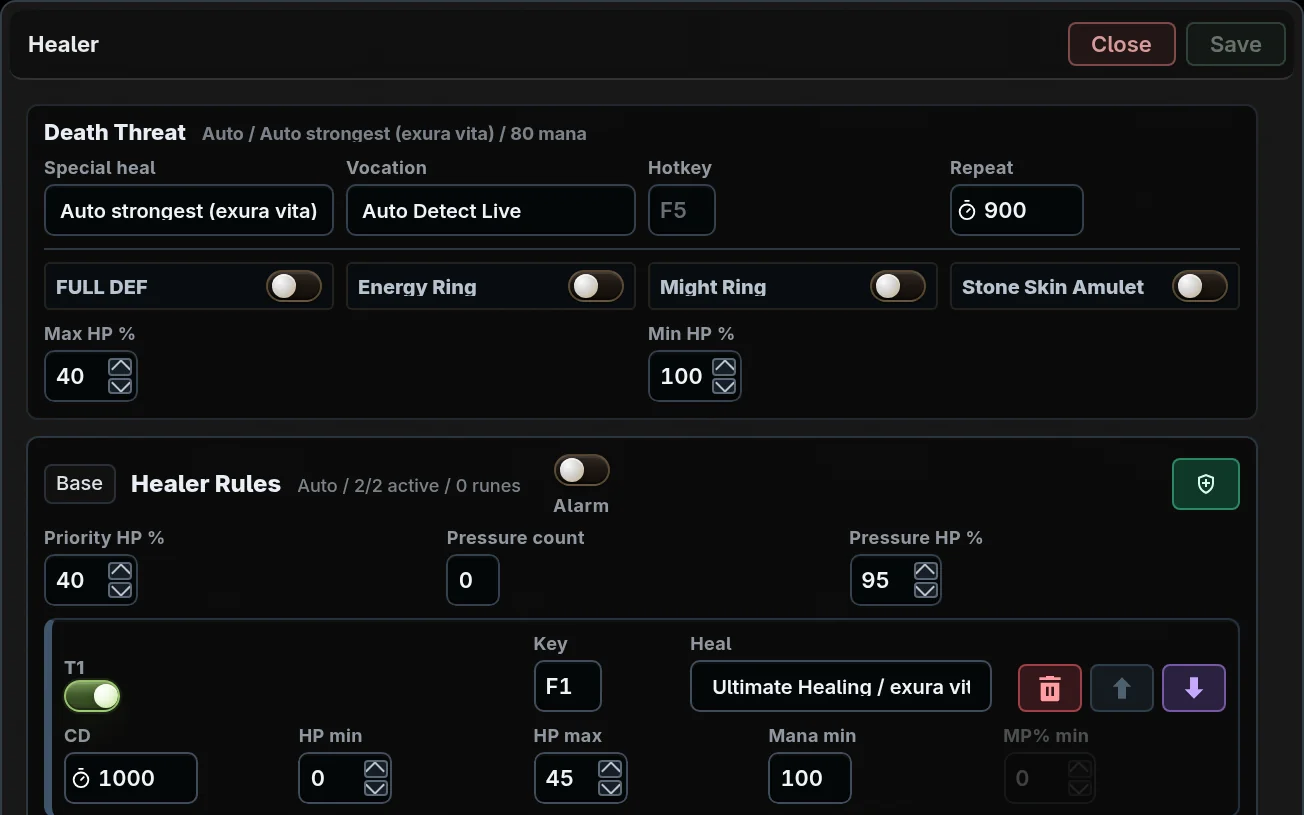Viewport: 1304px width, 815px height.
Task: Toggle the Alarm switch
Action: click(x=582, y=470)
